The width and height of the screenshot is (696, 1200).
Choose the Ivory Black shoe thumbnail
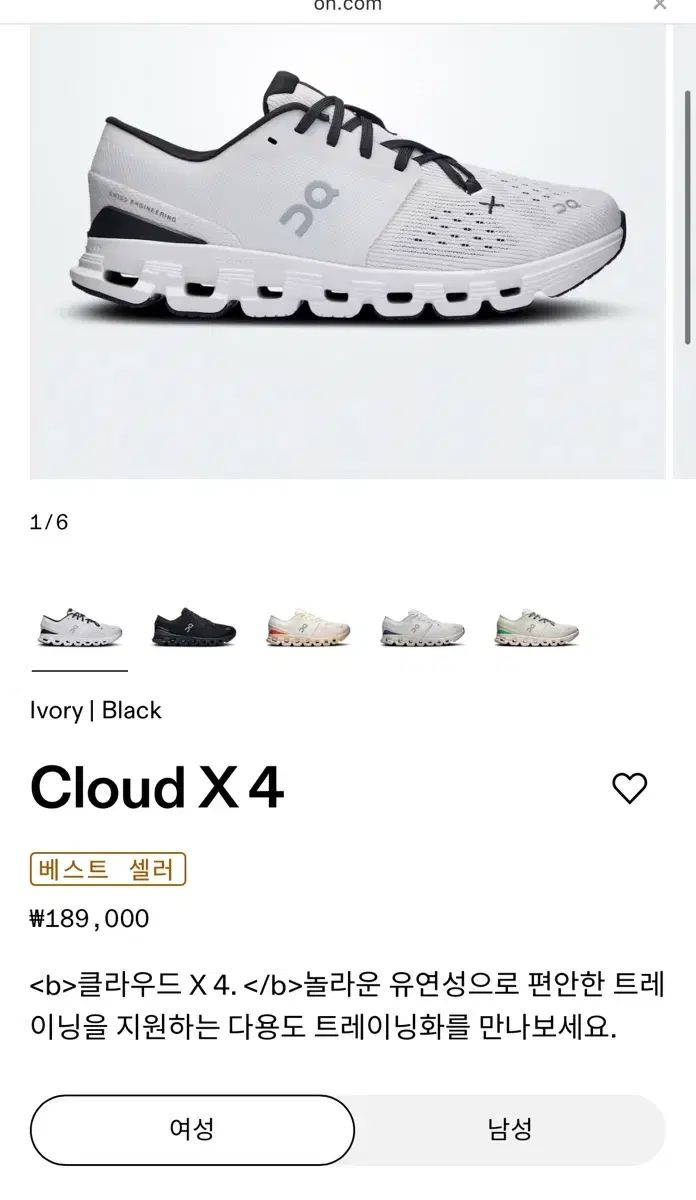coord(80,629)
